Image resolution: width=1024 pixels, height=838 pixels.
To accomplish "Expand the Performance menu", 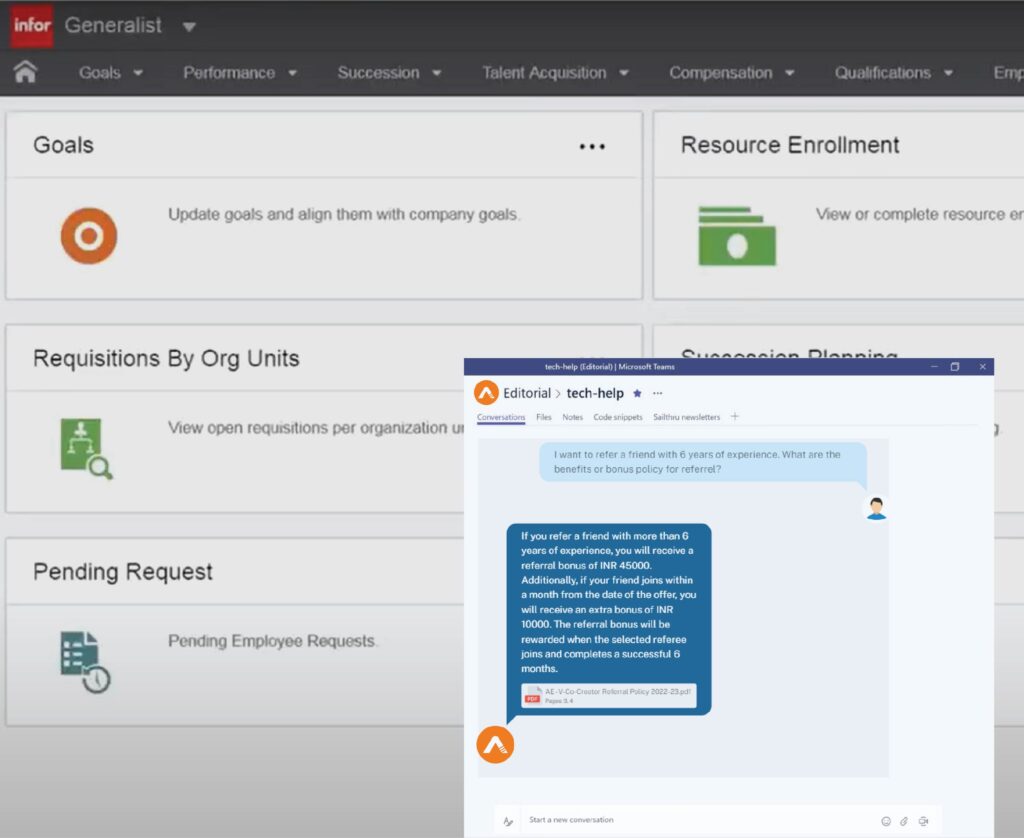I will point(240,73).
